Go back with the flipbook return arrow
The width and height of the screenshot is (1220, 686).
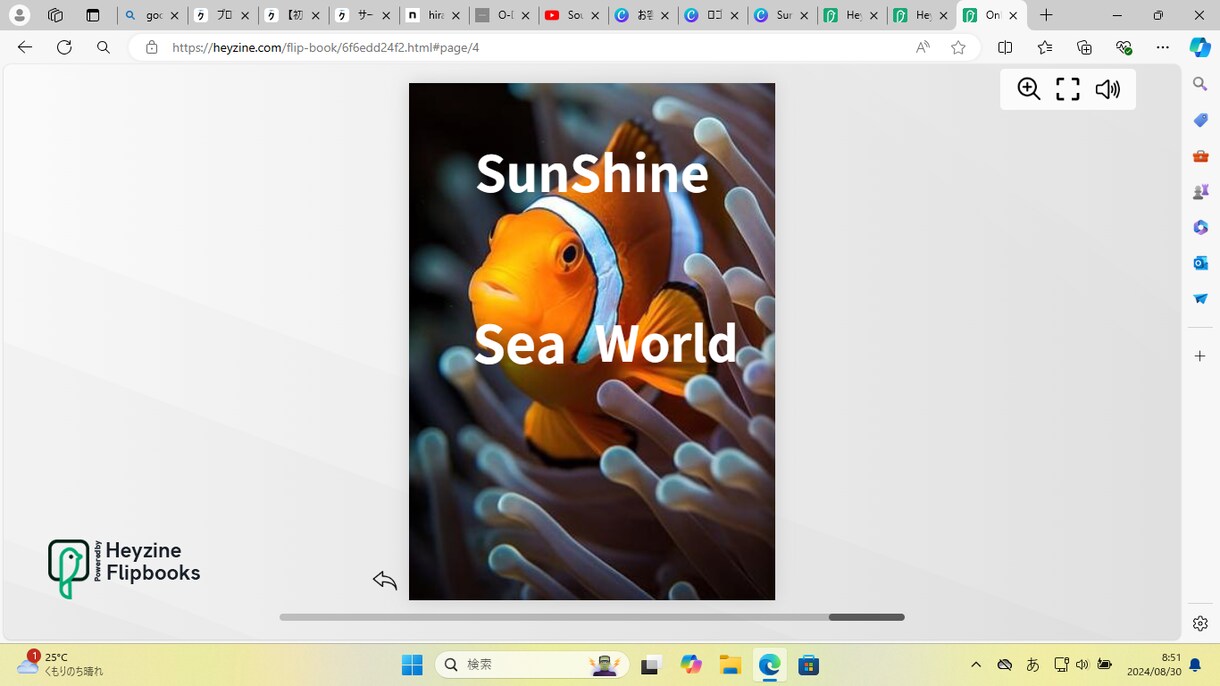pos(385,580)
